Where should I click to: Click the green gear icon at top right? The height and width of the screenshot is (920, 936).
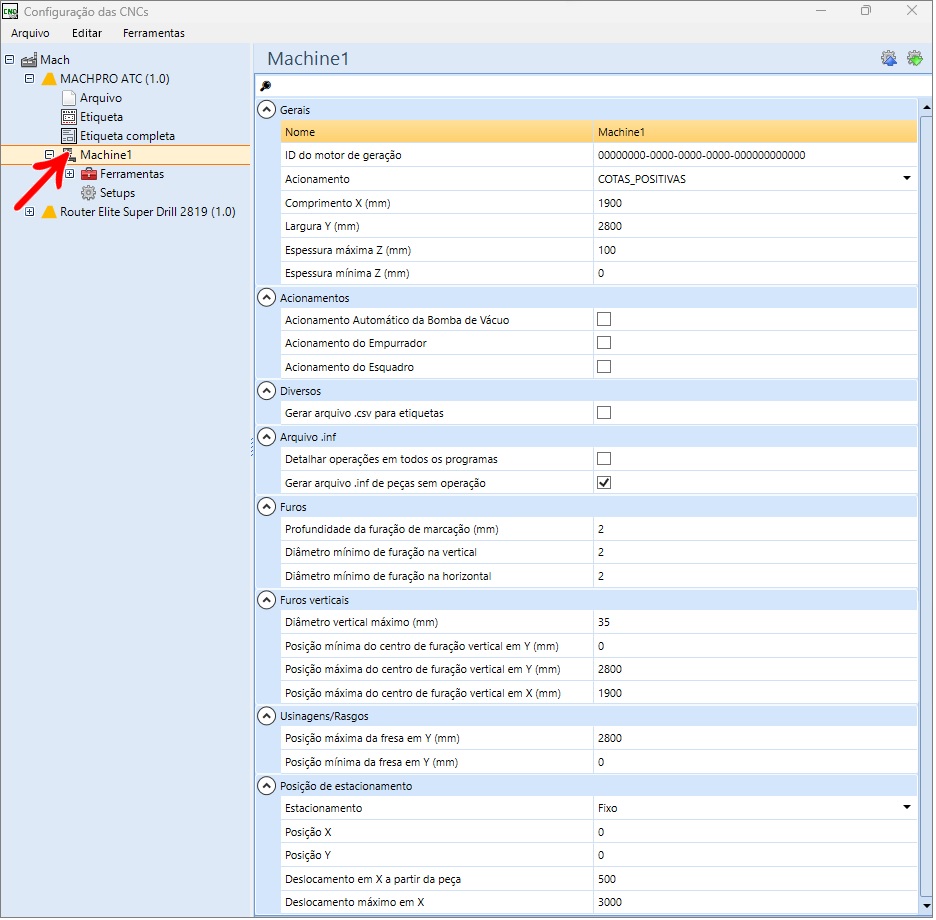(x=915, y=59)
